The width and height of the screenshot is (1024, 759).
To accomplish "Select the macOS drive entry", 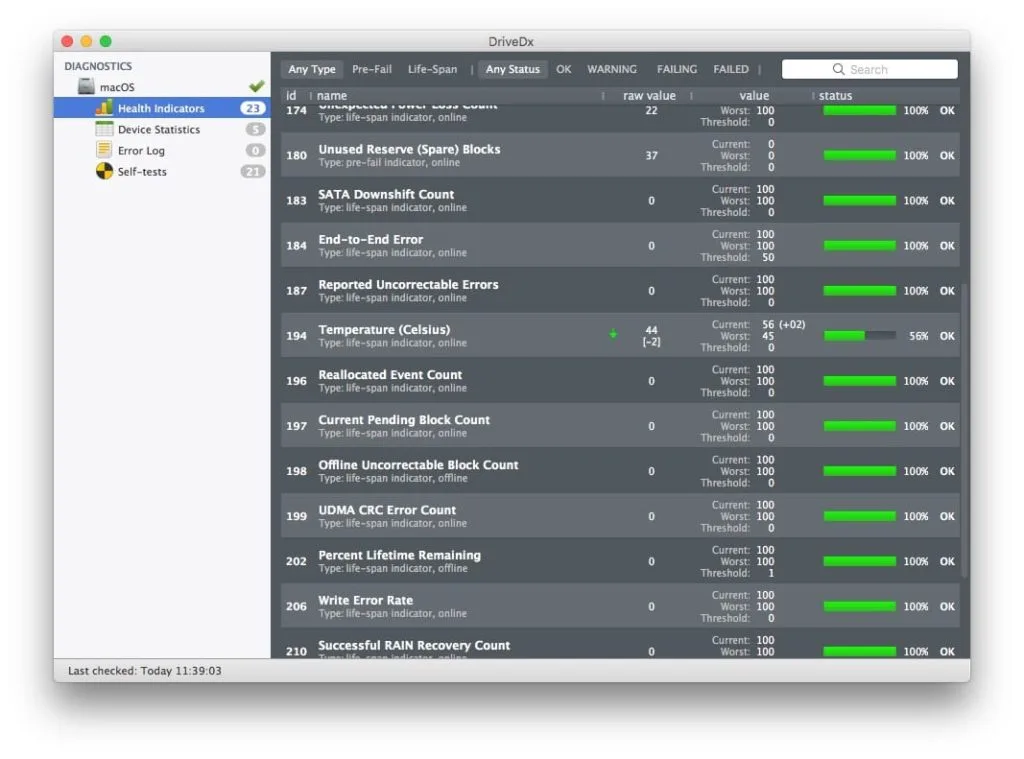I will click(162, 86).
